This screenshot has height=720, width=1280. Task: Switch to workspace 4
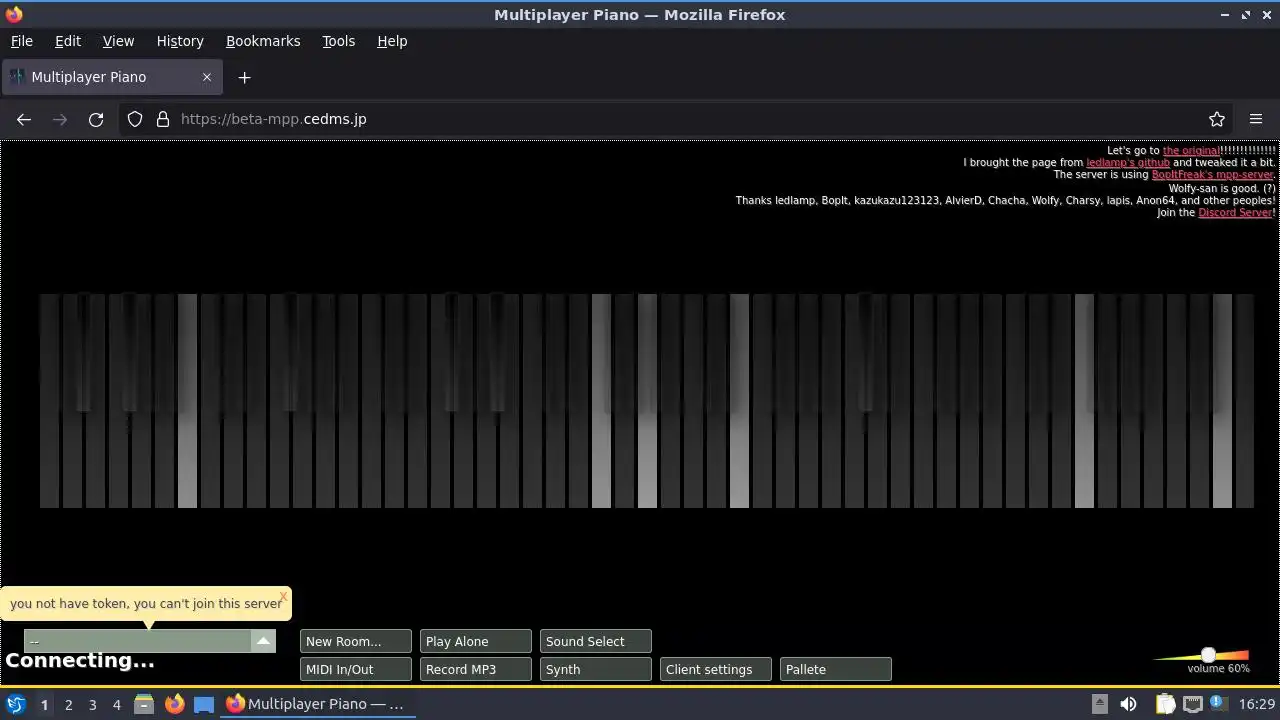(116, 704)
